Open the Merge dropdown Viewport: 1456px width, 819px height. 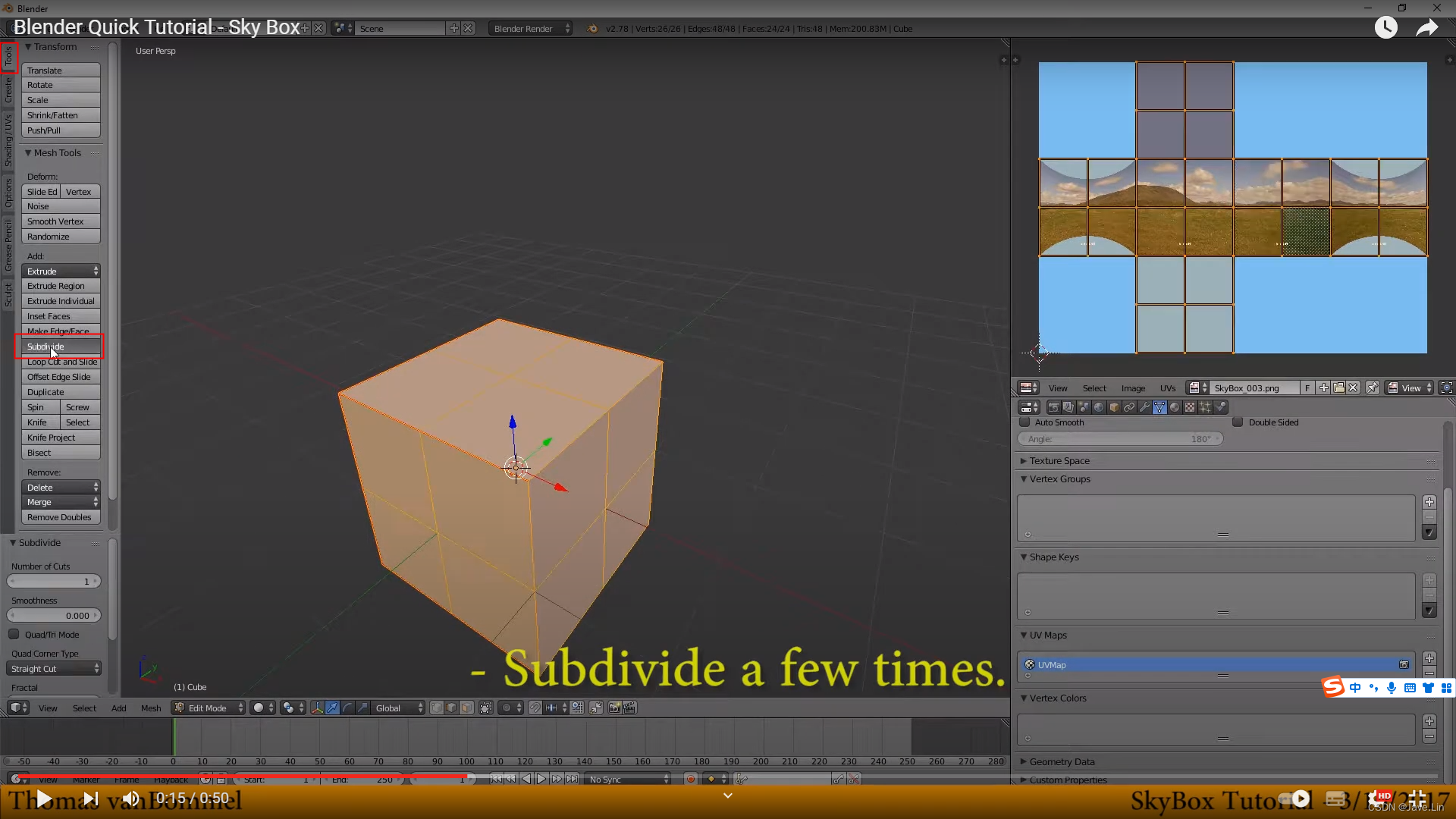(x=61, y=501)
